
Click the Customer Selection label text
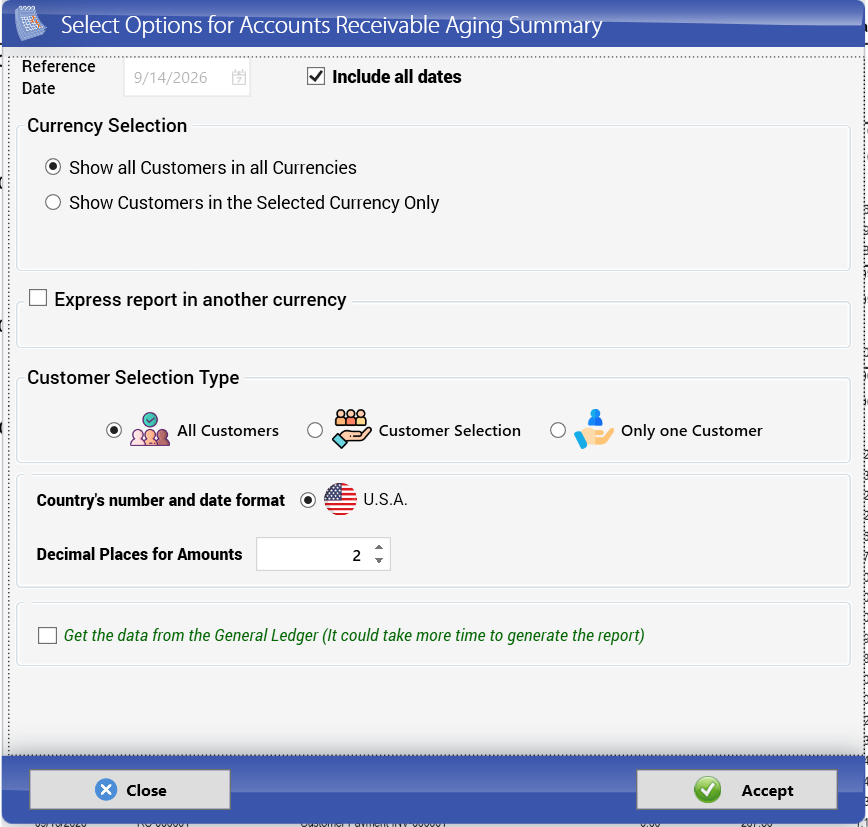[450, 431]
